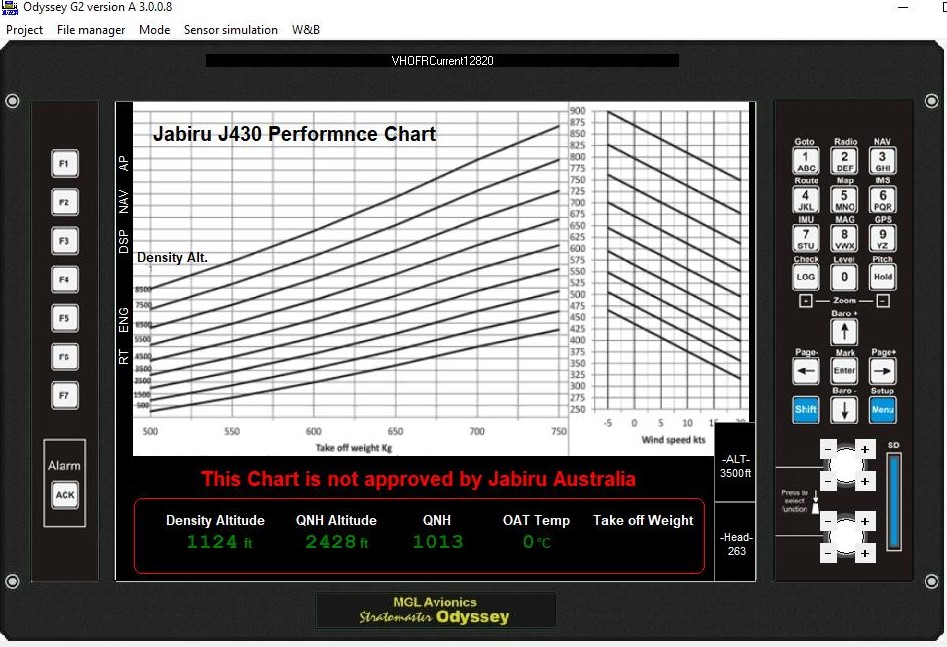Click the Baro+ up arrow key
This screenshot has height=647, width=947.
click(x=844, y=332)
